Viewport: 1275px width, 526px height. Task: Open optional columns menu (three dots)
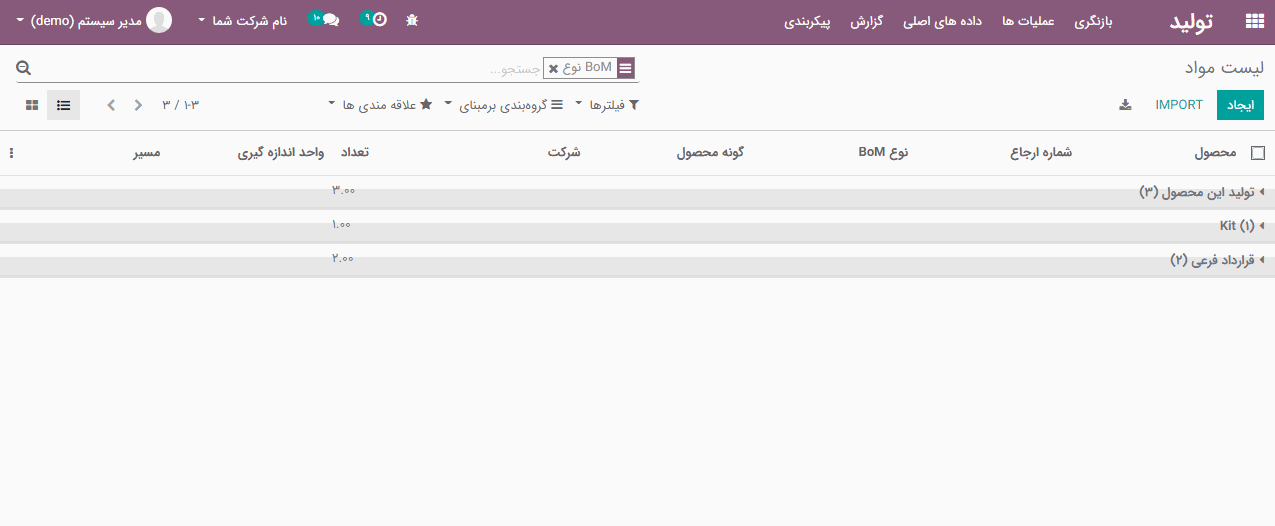pyautogui.click(x=11, y=153)
